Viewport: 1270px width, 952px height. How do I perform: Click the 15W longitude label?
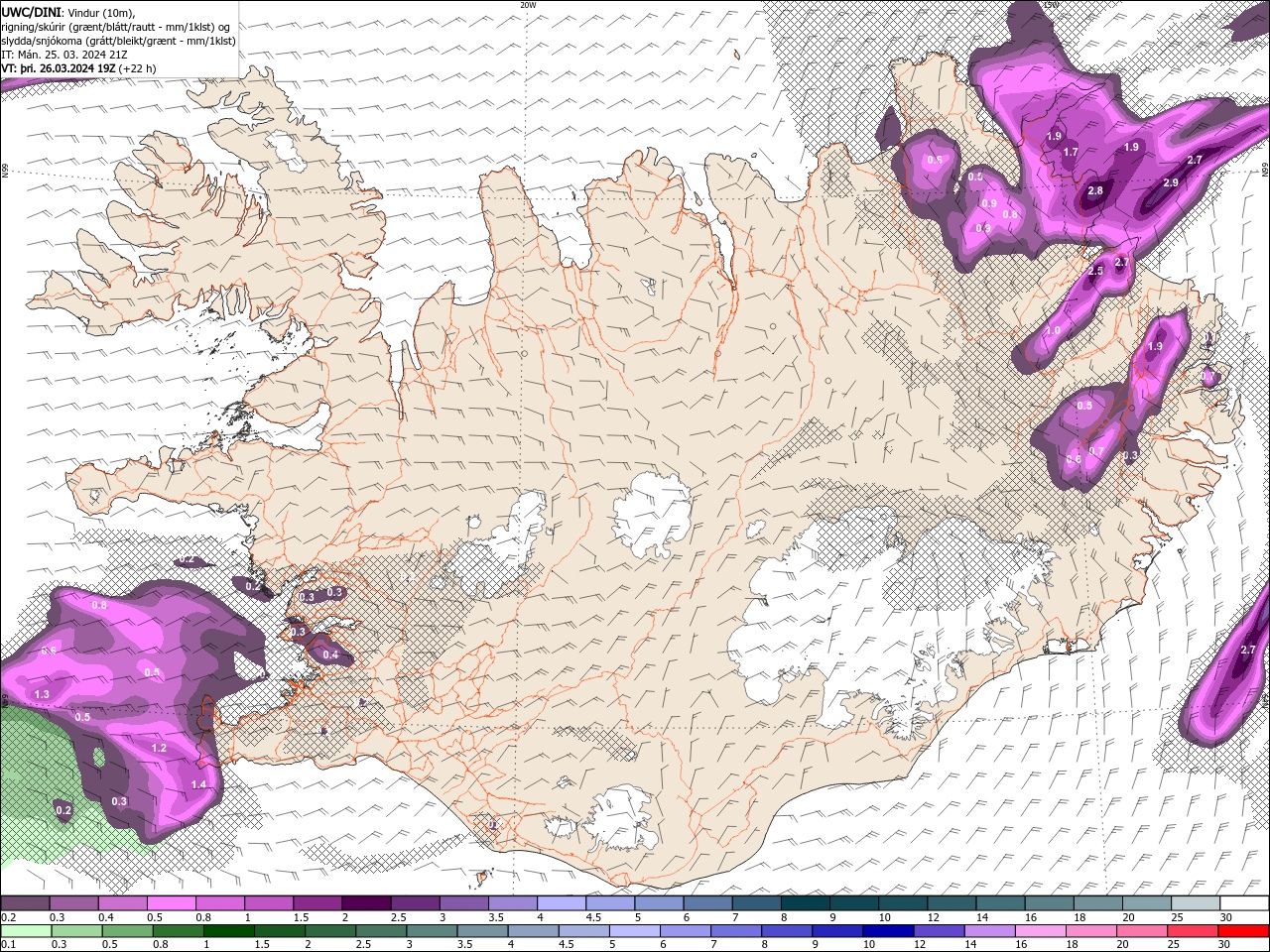(x=1051, y=5)
